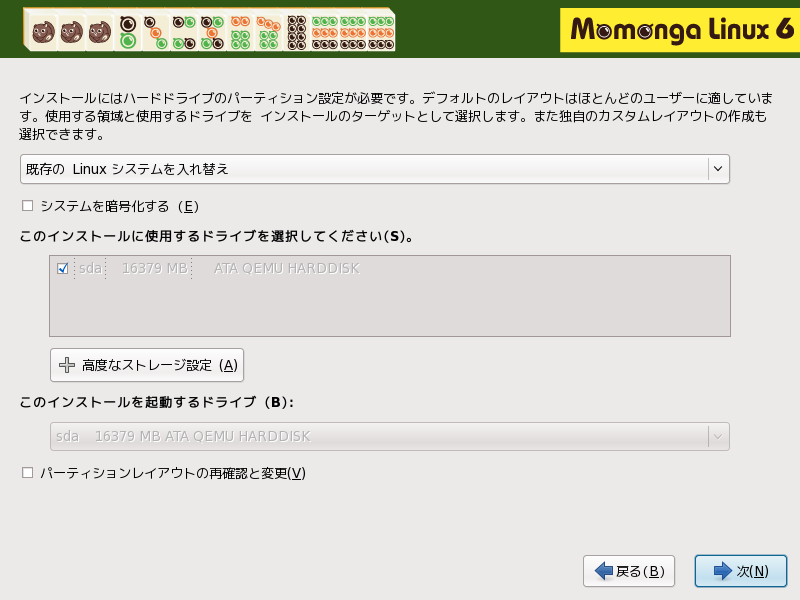Click the plus icon on advanced storage button

pyautogui.click(x=67, y=365)
